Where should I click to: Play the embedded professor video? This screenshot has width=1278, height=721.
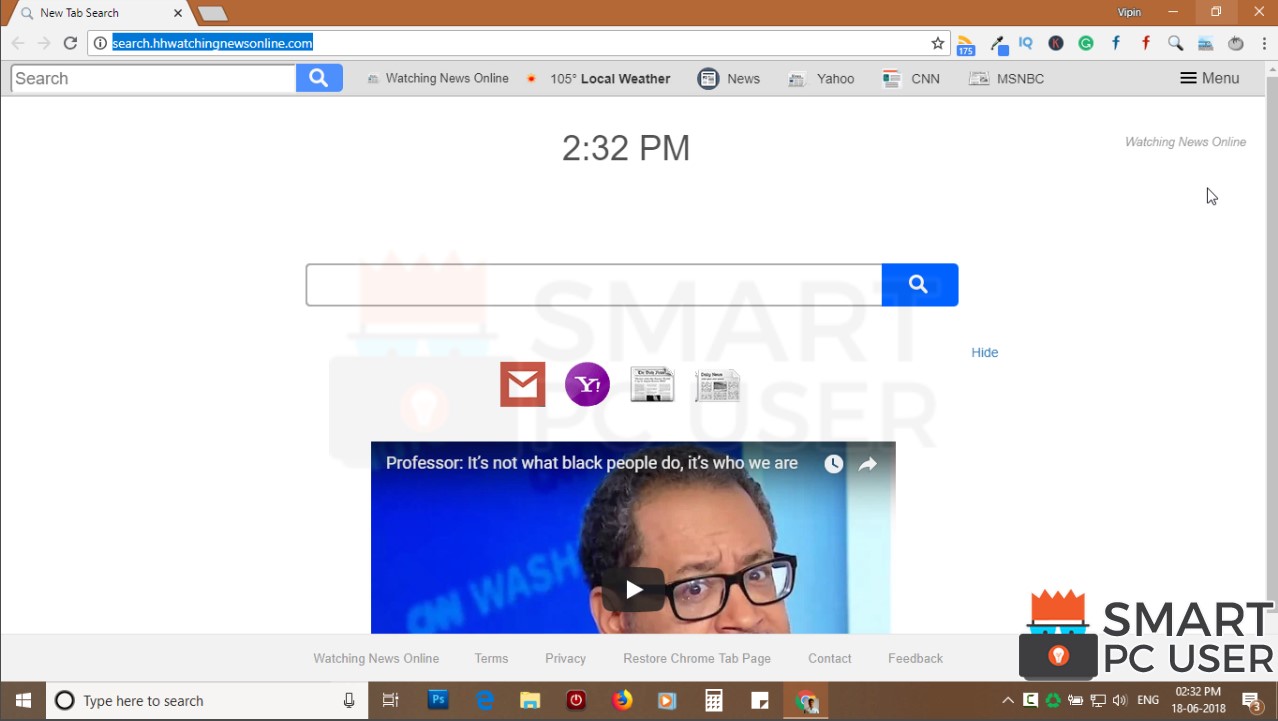[x=633, y=589]
